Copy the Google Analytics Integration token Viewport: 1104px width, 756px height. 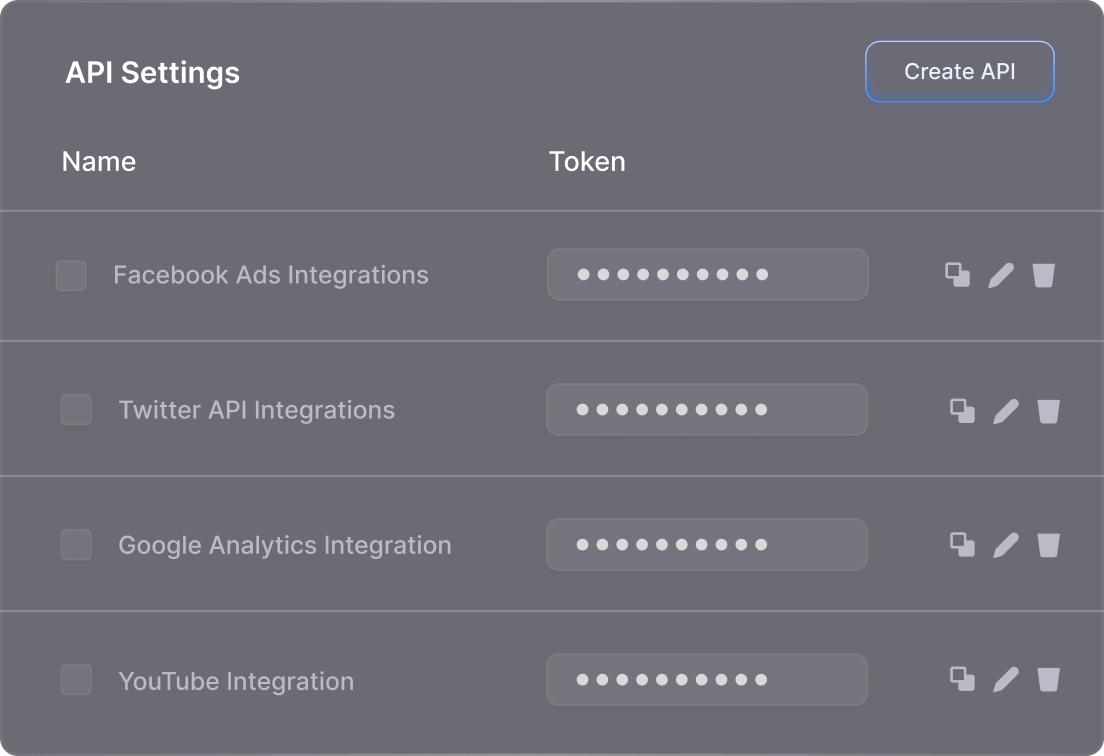(962, 545)
